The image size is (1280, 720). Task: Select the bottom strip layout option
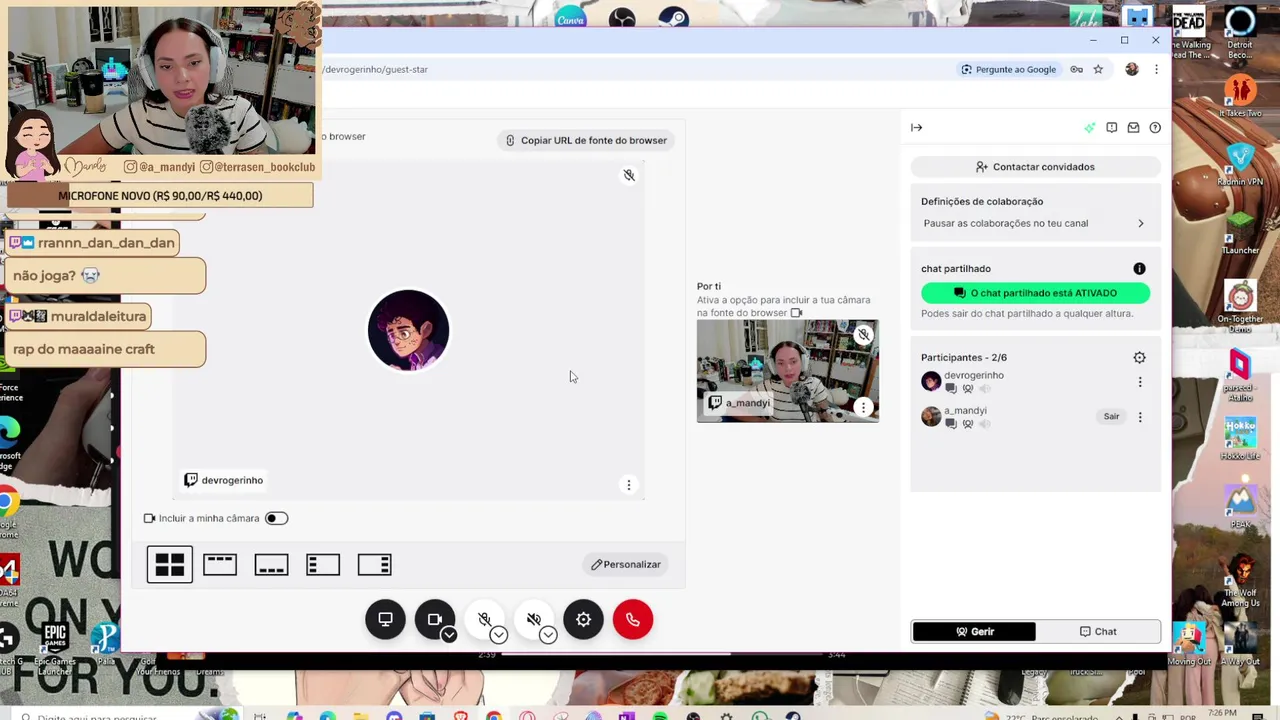tap(271, 565)
